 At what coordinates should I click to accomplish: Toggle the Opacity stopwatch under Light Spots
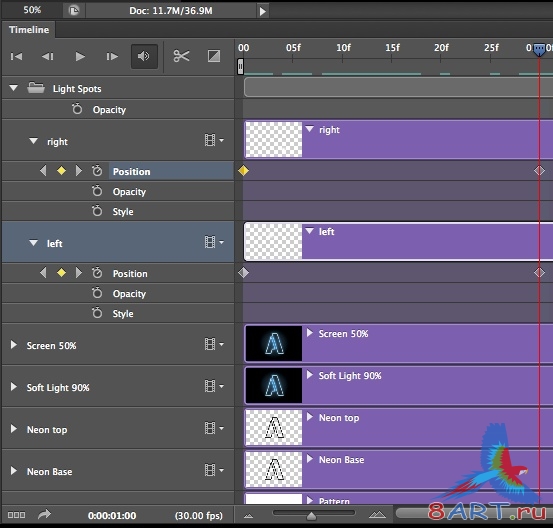point(77,109)
